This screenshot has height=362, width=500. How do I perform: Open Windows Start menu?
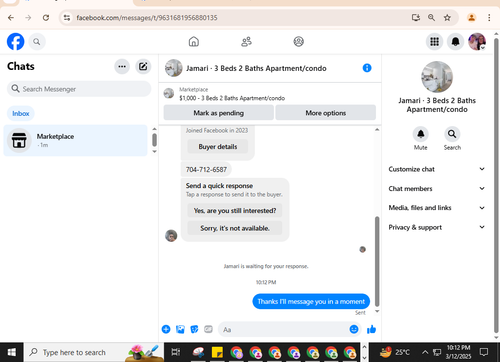tap(12, 352)
